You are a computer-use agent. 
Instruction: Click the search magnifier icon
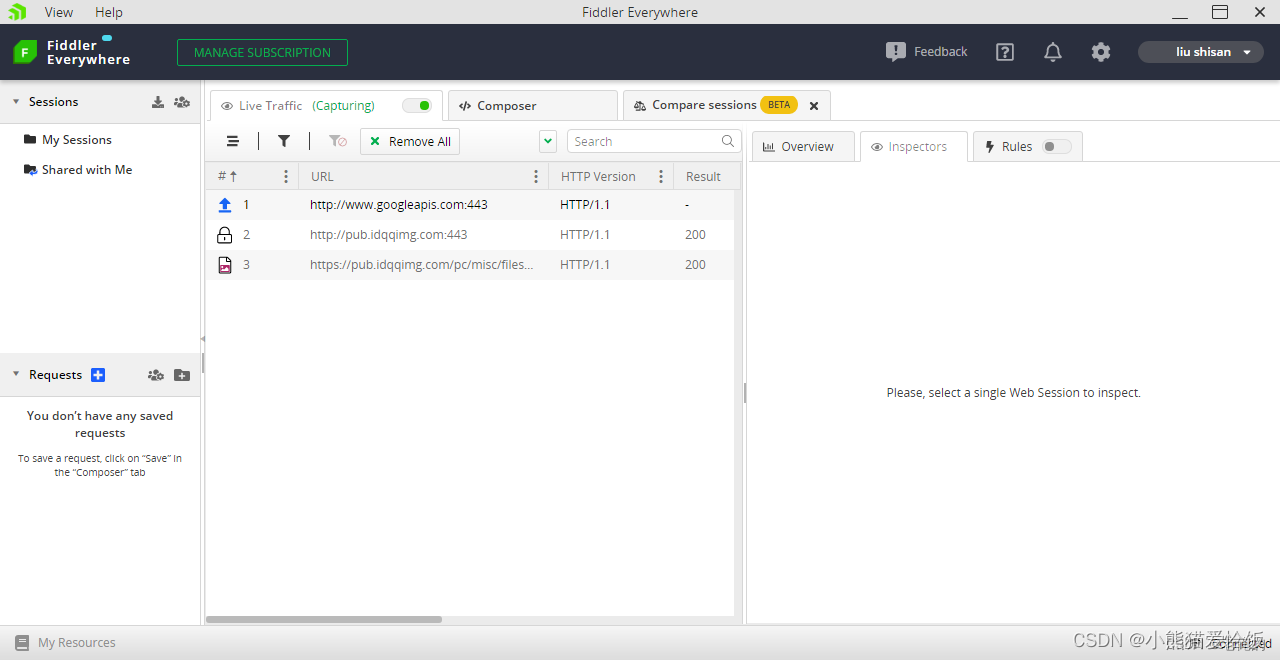(x=728, y=141)
